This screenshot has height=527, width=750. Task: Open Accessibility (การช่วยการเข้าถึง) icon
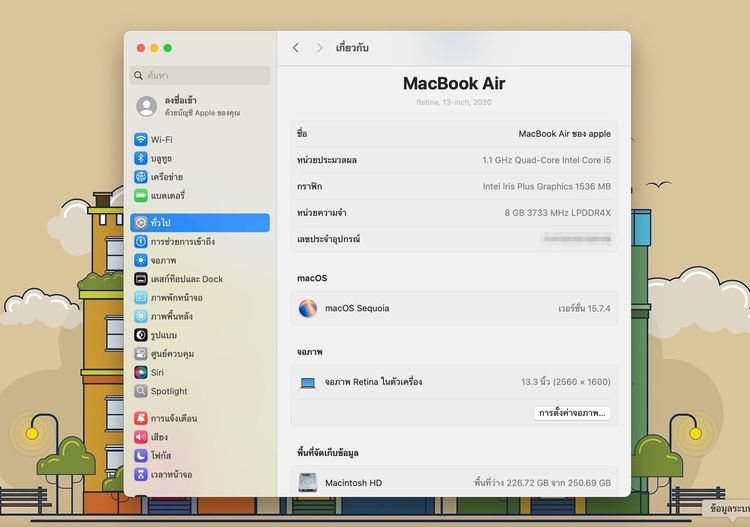click(141, 242)
